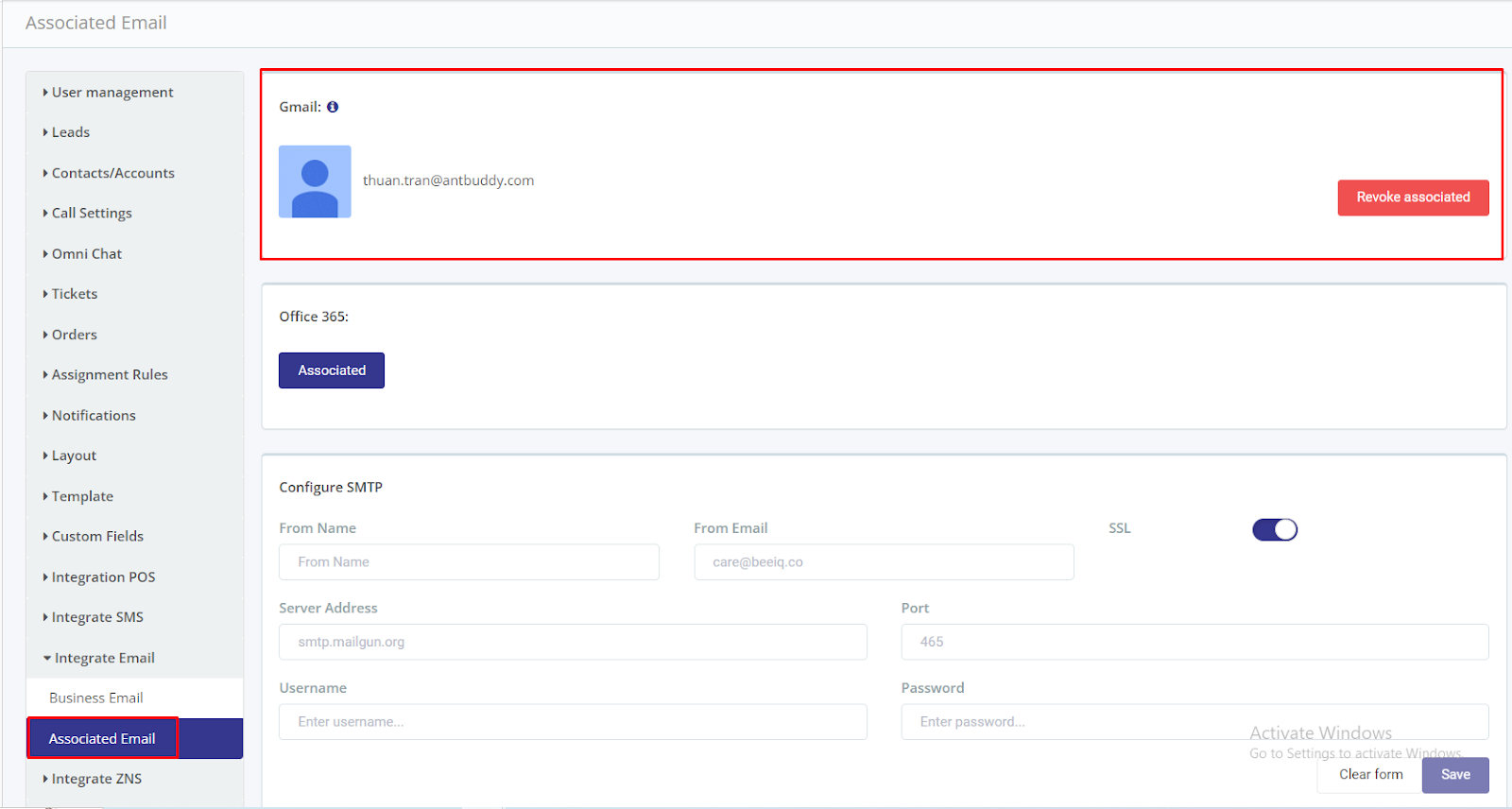The height and width of the screenshot is (809, 1512).
Task: Expand the Integrate ZNS menu
Action: (x=134, y=779)
